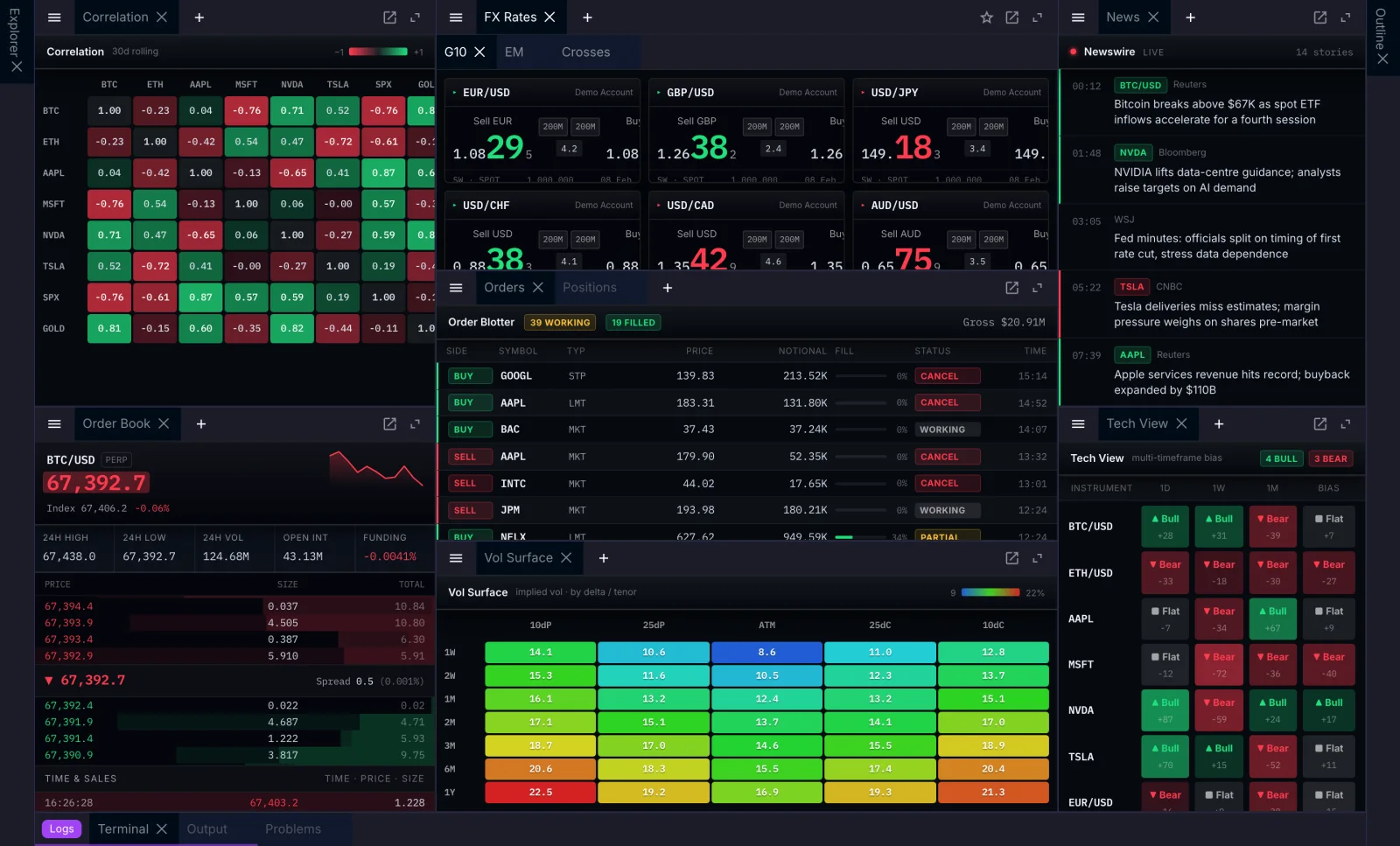This screenshot has height=846, width=1400.
Task: Open the Order Book panel hamburger menu
Action: pyautogui.click(x=54, y=423)
